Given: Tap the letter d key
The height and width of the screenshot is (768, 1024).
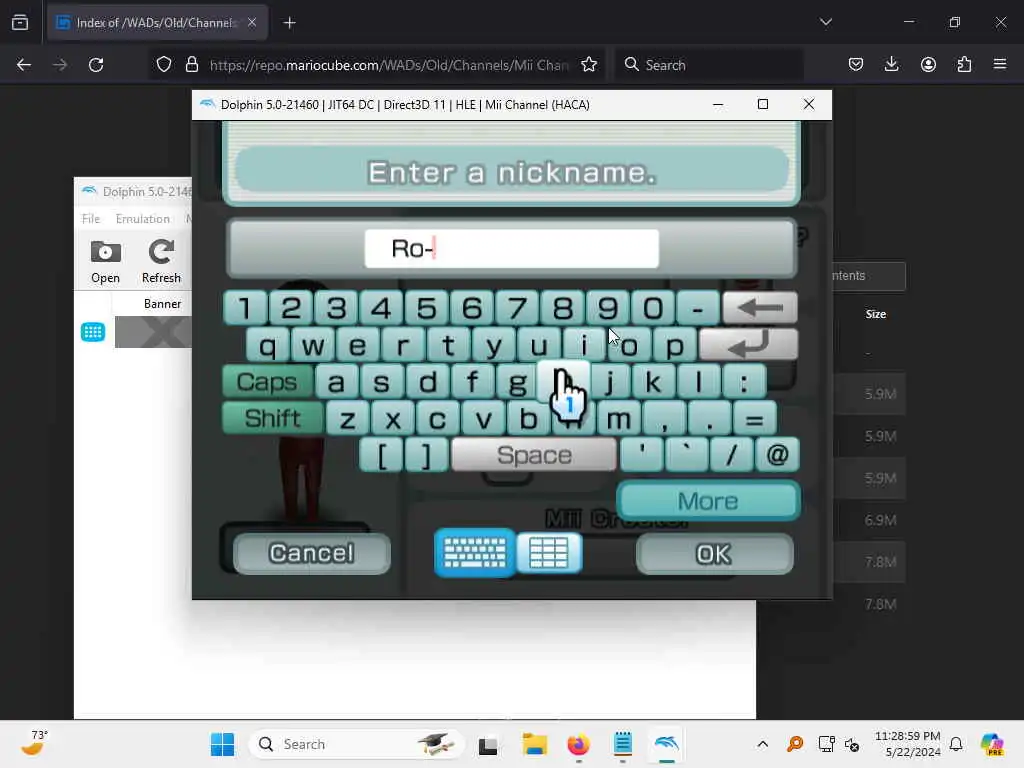Looking at the screenshot, I should [427, 381].
